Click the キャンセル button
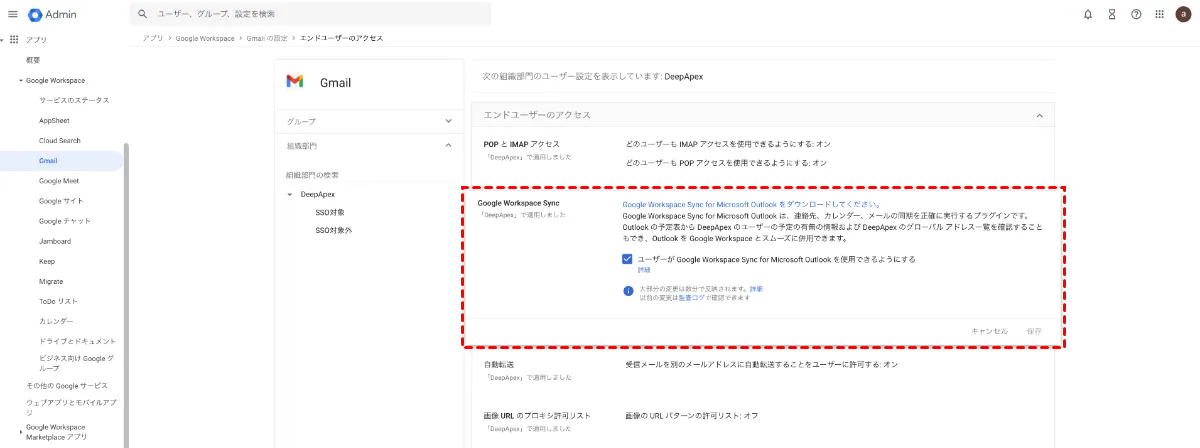This screenshot has height=448, width=1200. coord(989,330)
